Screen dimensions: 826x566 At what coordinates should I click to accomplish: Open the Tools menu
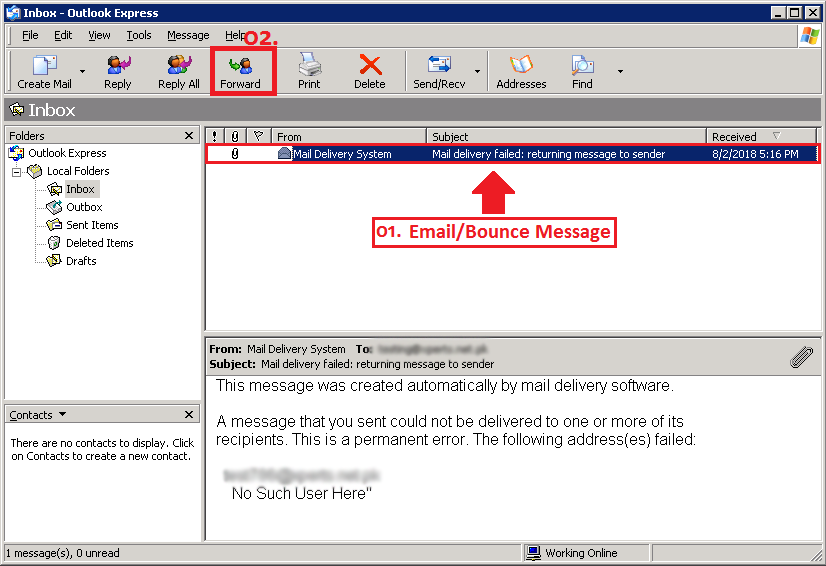tap(139, 35)
